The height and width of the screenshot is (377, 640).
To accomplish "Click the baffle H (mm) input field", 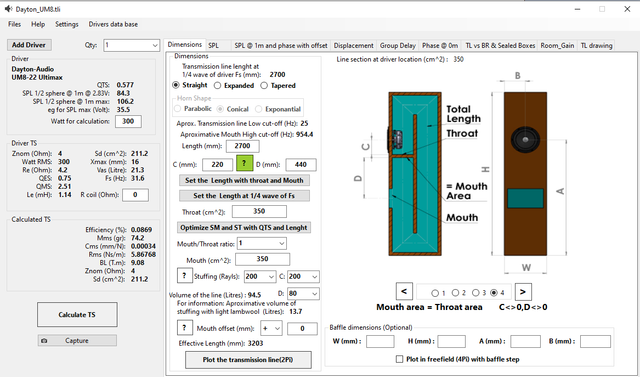I will click(x=451, y=342).
